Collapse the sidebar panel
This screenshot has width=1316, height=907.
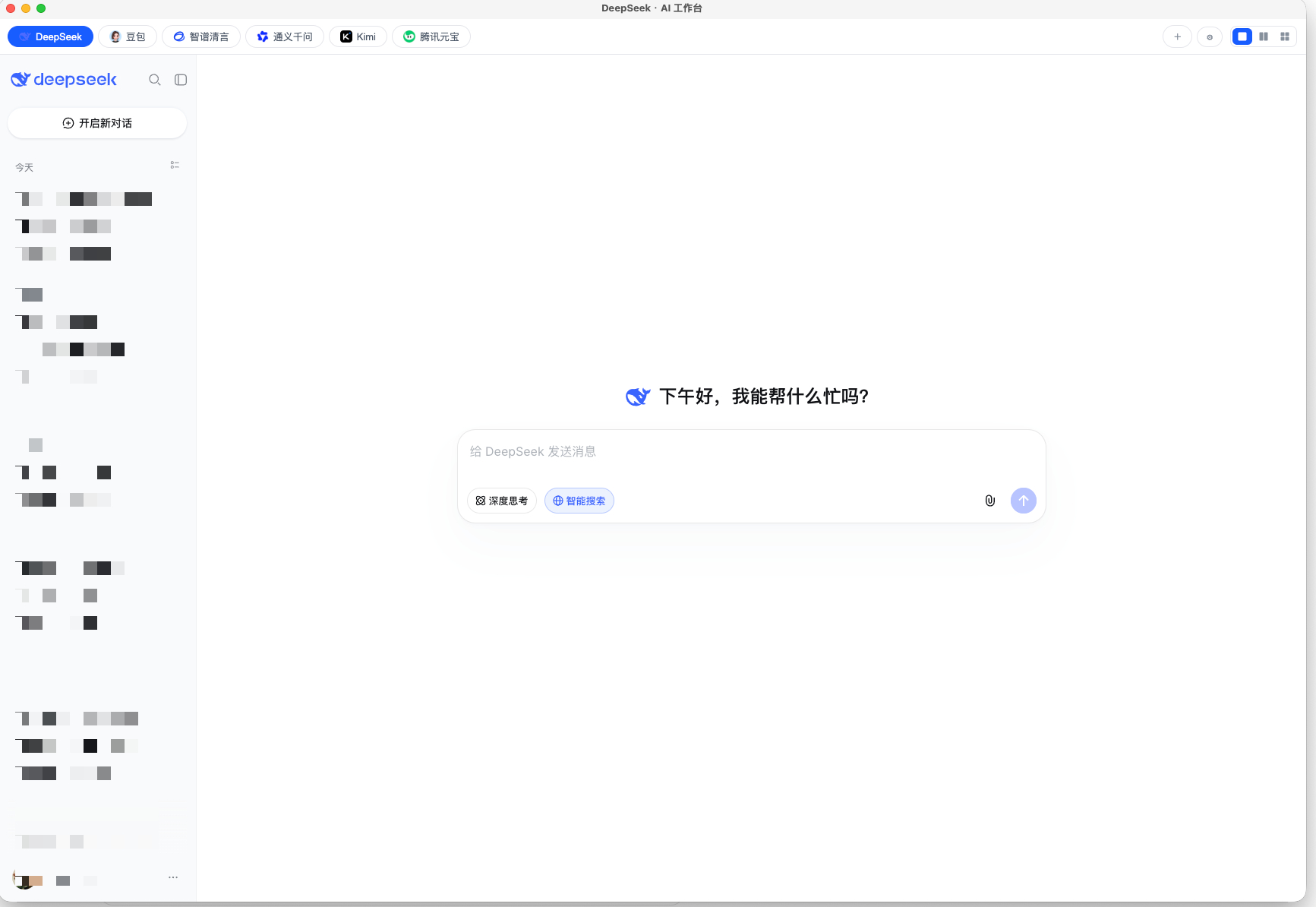click(x=181, y=80)
